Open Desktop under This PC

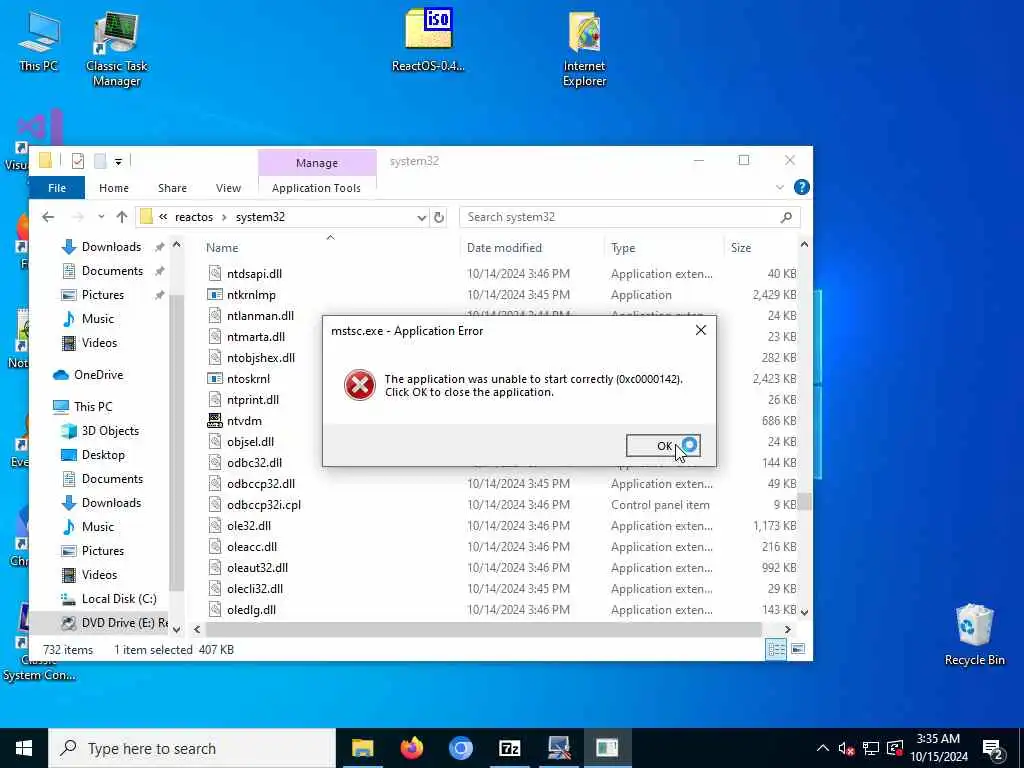(x=93, y=455)
